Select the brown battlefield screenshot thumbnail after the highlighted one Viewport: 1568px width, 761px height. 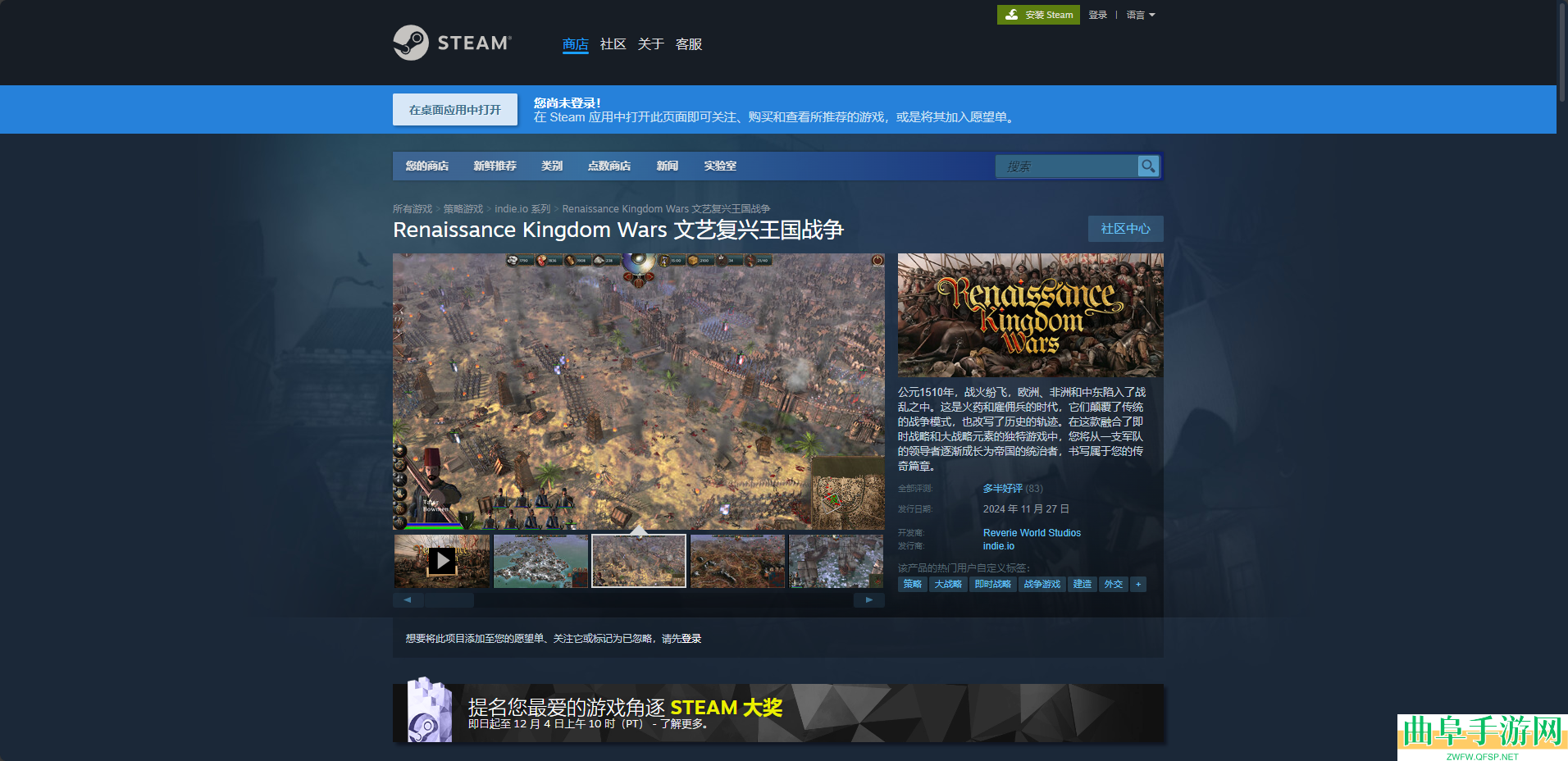click(737, 561)
